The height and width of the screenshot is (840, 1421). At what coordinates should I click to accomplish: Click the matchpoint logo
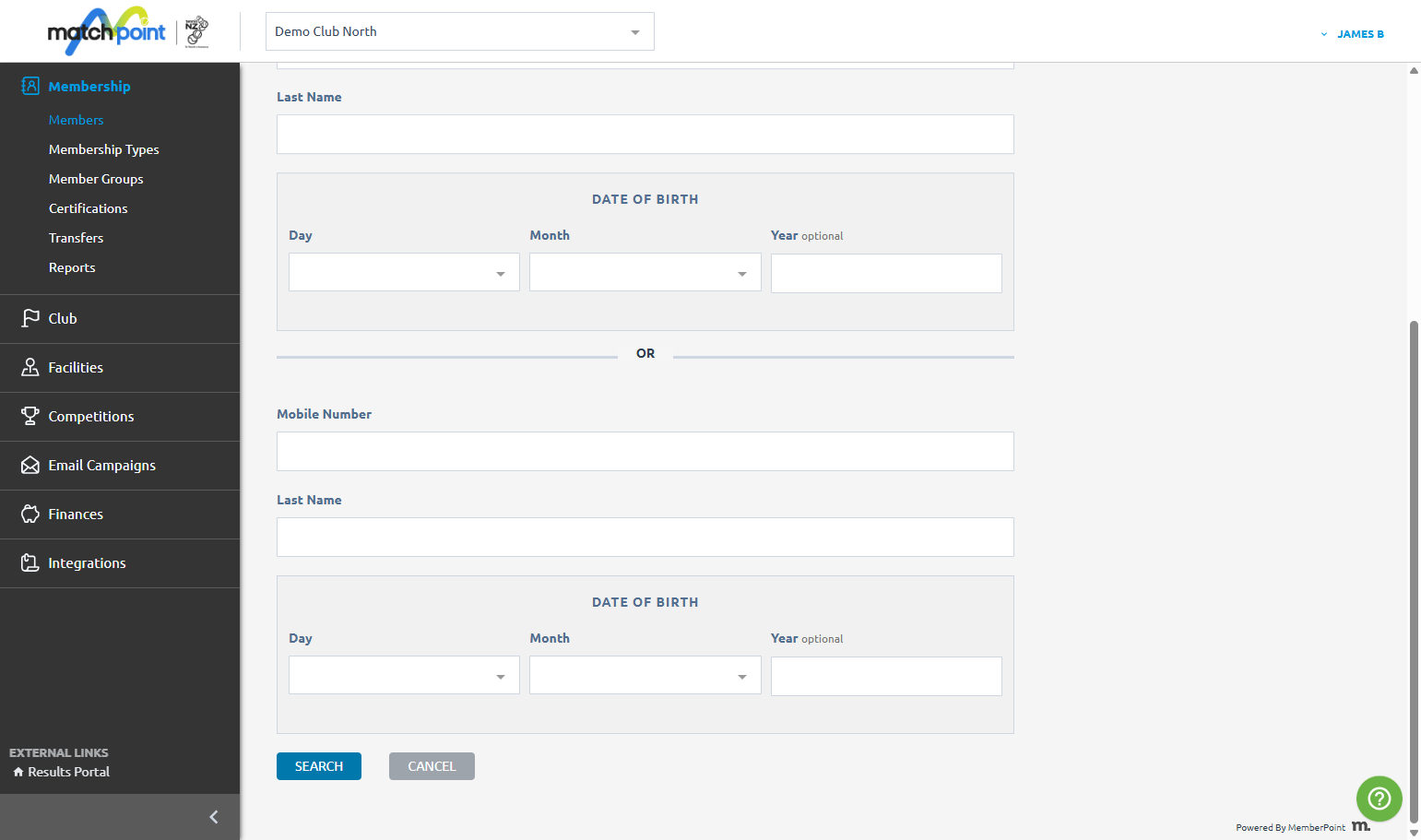pos(106,31)
